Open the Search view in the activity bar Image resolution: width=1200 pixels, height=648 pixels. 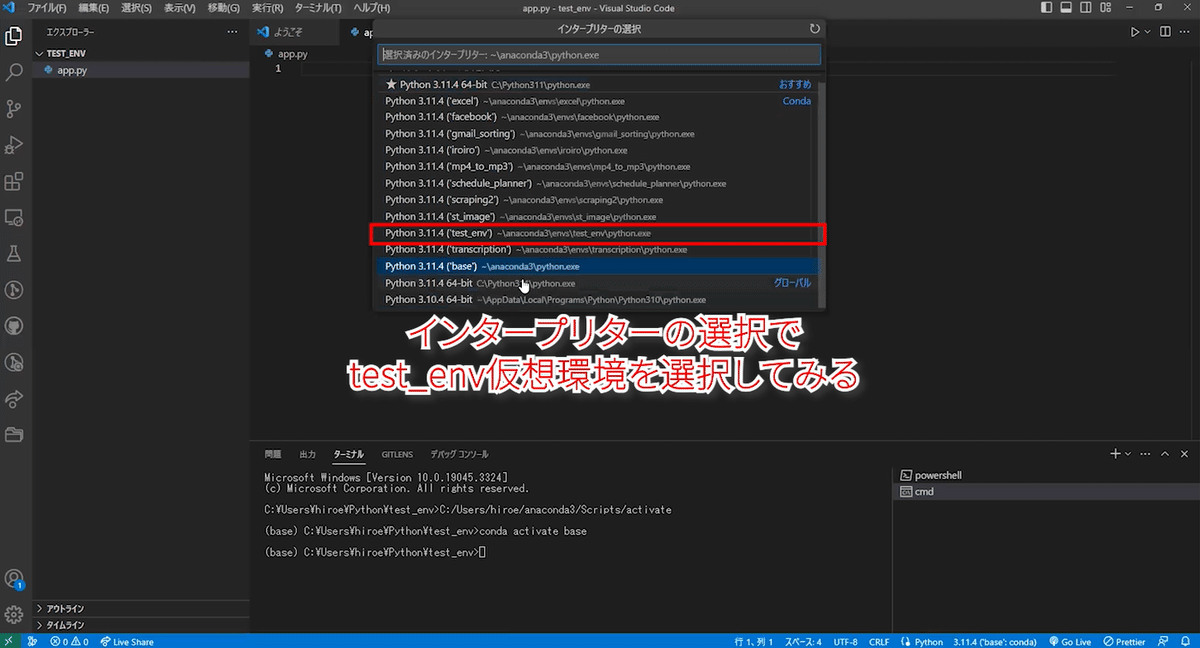pos(14,73)
